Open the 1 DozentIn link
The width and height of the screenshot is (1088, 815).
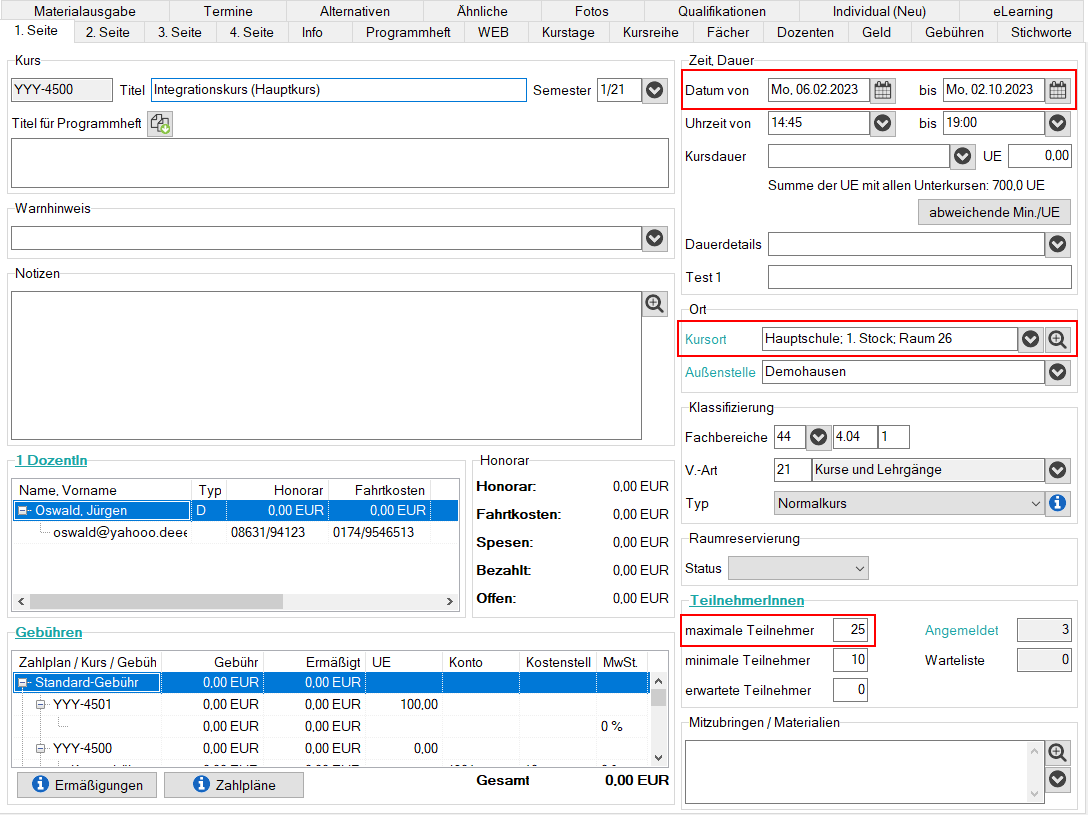pos(51,461)
